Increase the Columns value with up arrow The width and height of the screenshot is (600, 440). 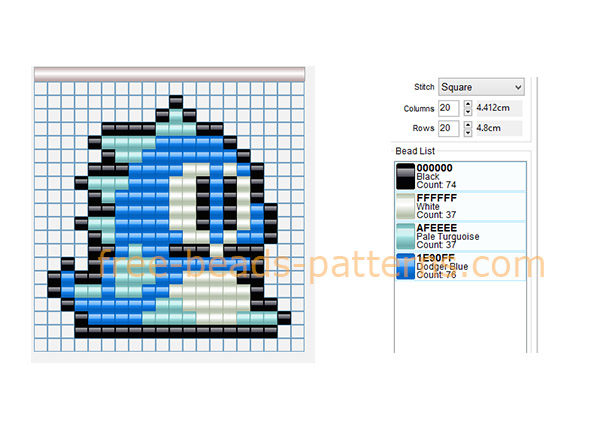(468, 104)
